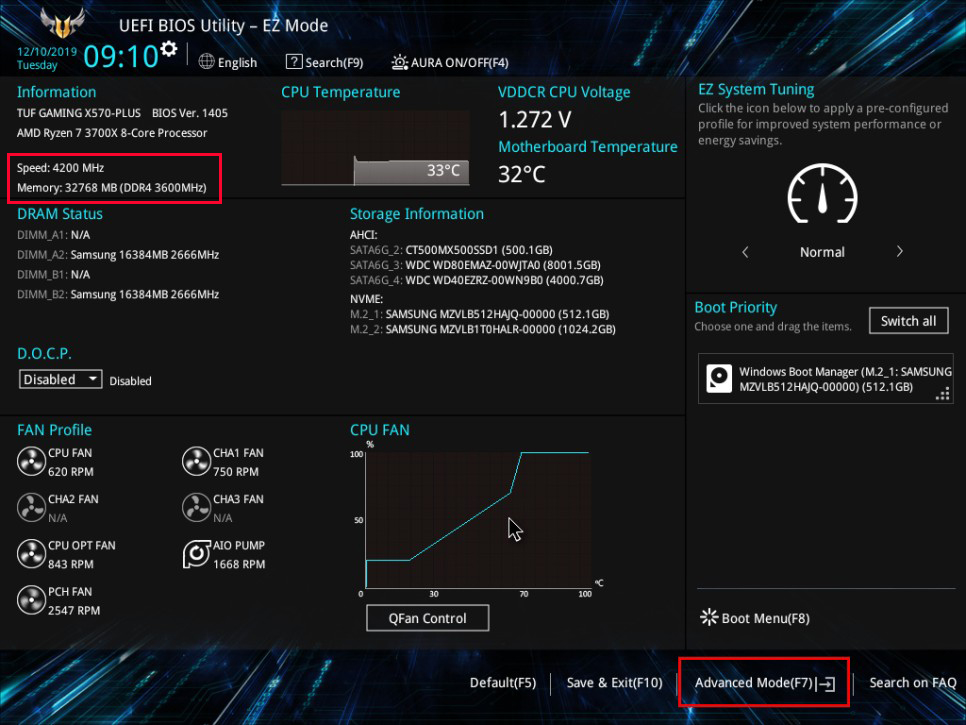Click TUF GAMING X570-PLUS model text
Viewport: 966px width, 725px height.
point(78,113)
